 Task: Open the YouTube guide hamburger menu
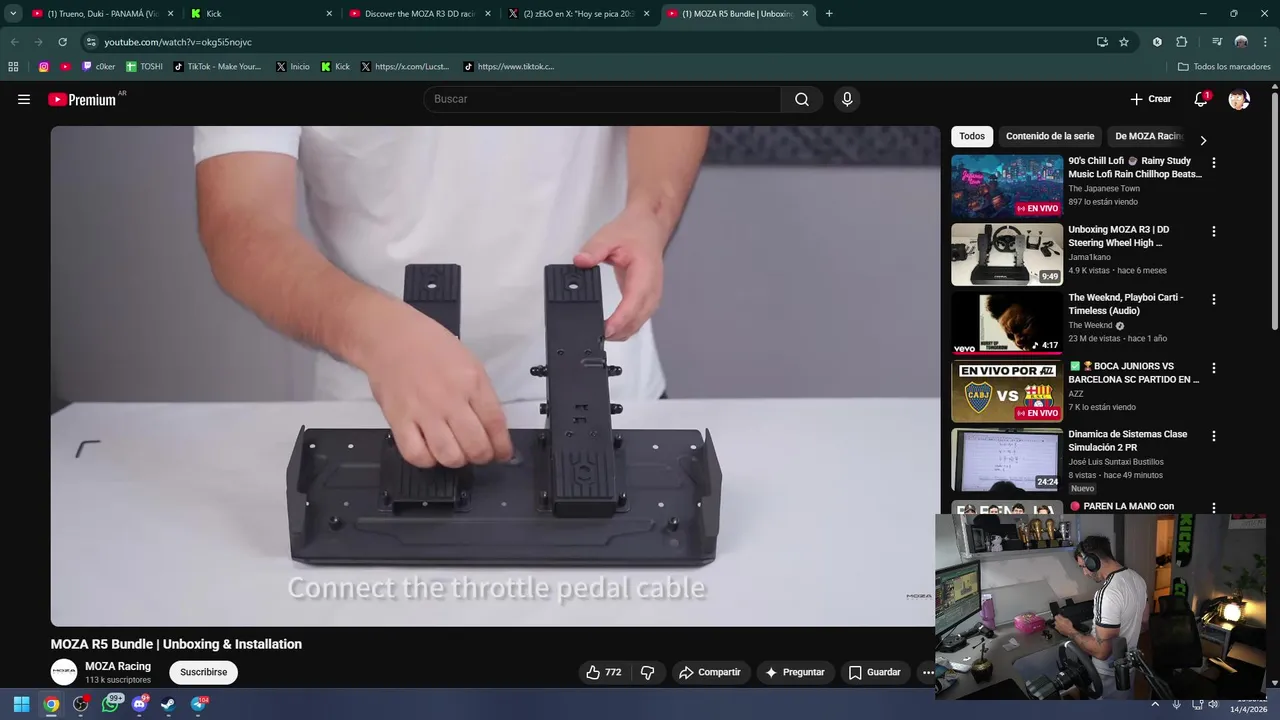click(24, 99)
